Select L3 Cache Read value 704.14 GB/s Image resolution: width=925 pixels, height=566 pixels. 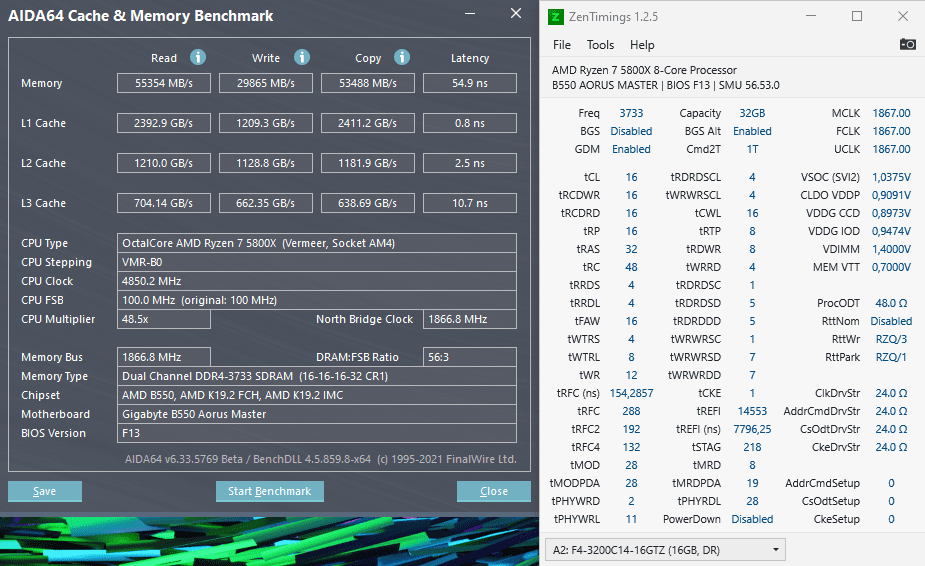164,203
